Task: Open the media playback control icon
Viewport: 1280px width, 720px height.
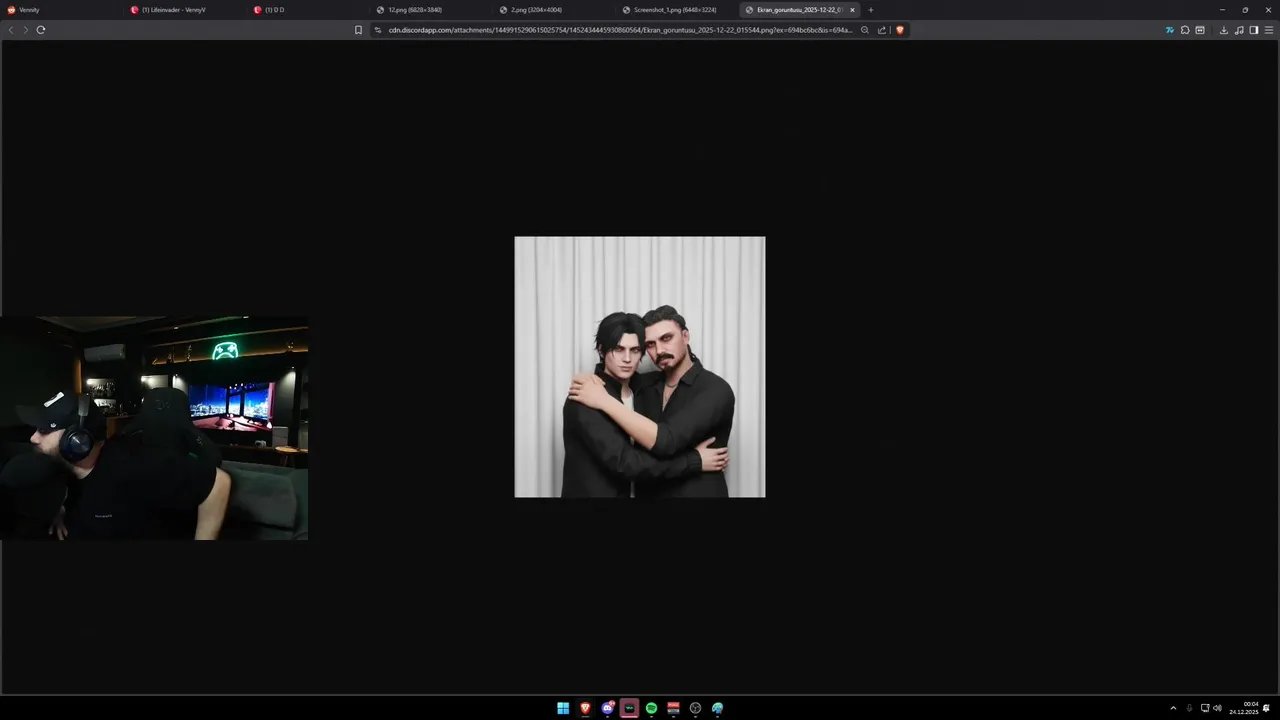Action: coord(1239,30)
